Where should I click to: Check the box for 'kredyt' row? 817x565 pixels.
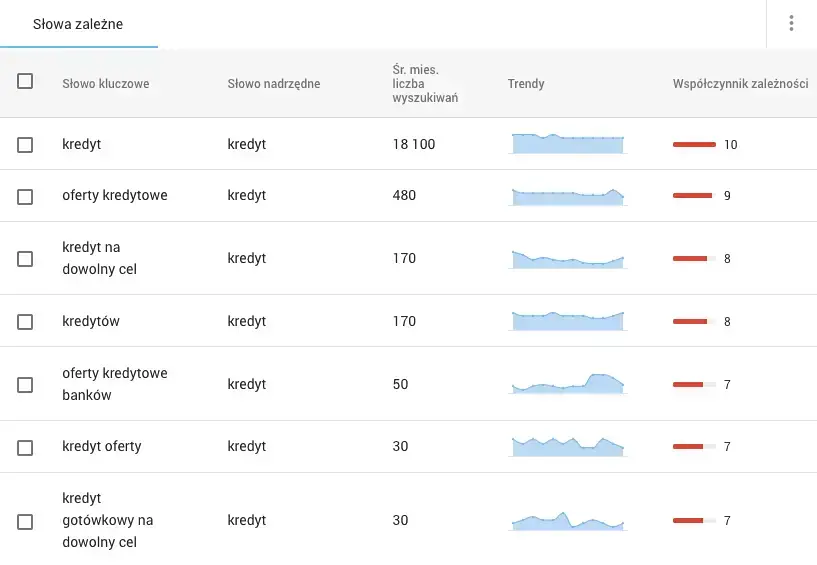(25, 145)
